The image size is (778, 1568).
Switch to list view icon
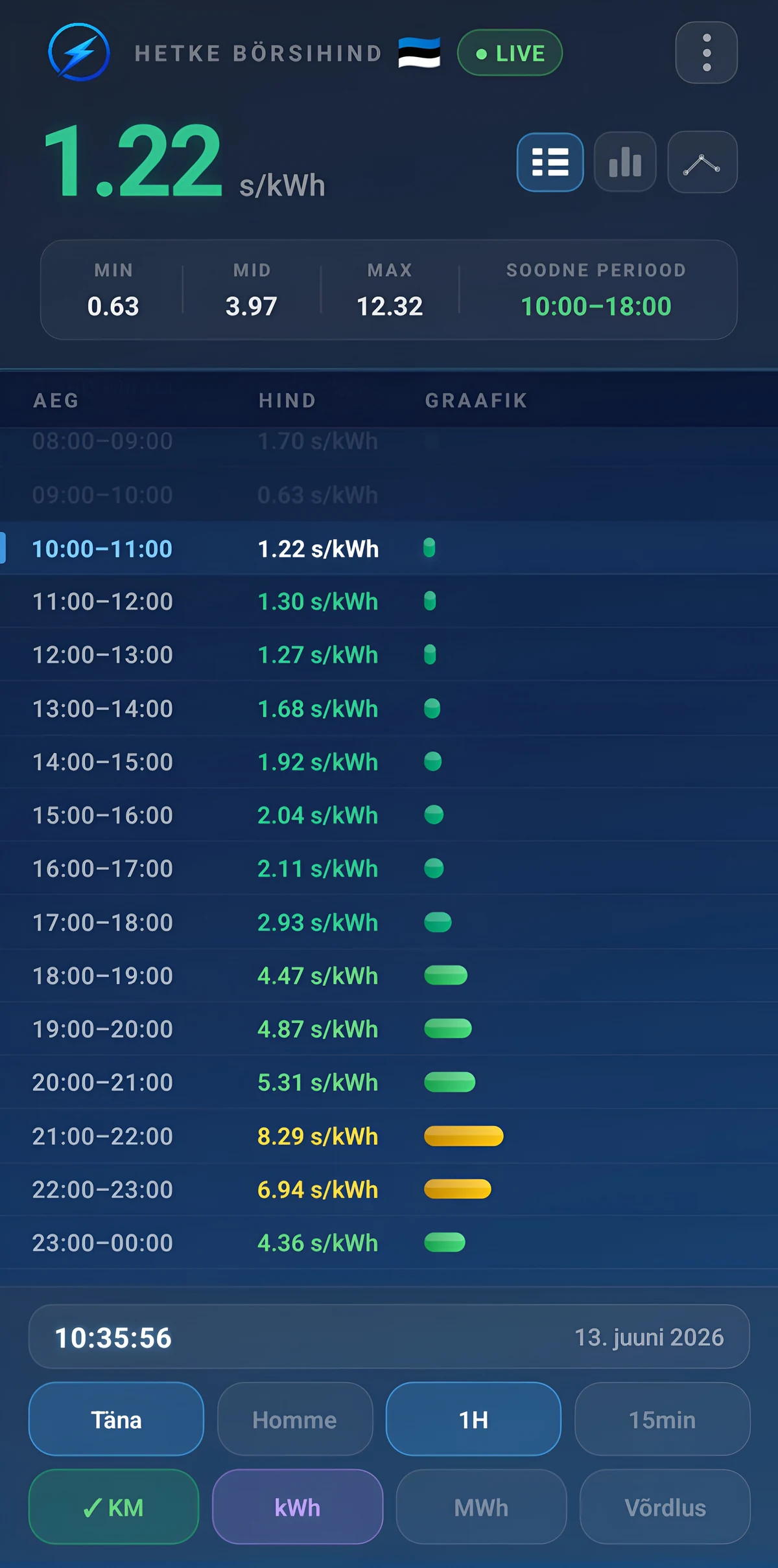point(550,162)
